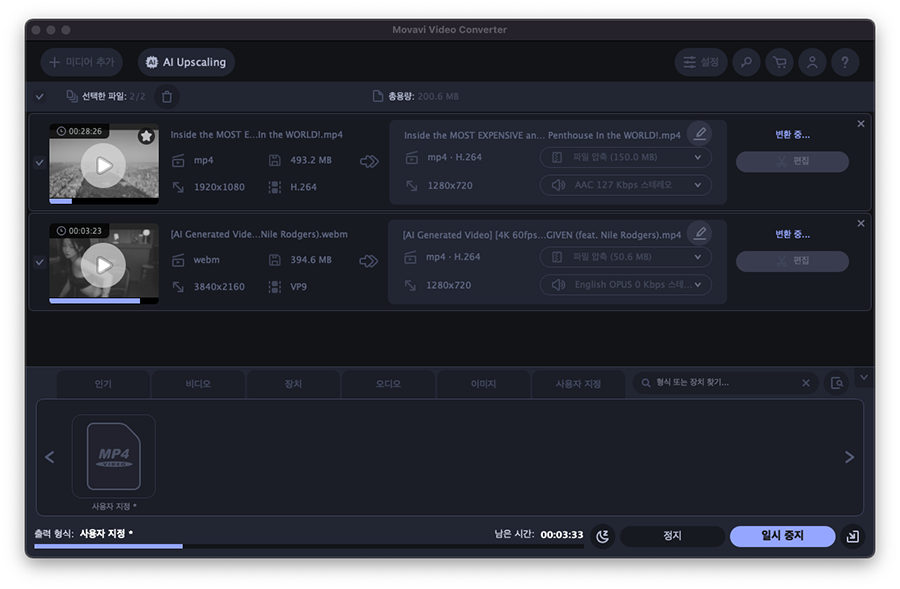Open the settings (설정) button
Image resolution: width=900 pixels, height=589 pixels.
click(x=701, y=62)
